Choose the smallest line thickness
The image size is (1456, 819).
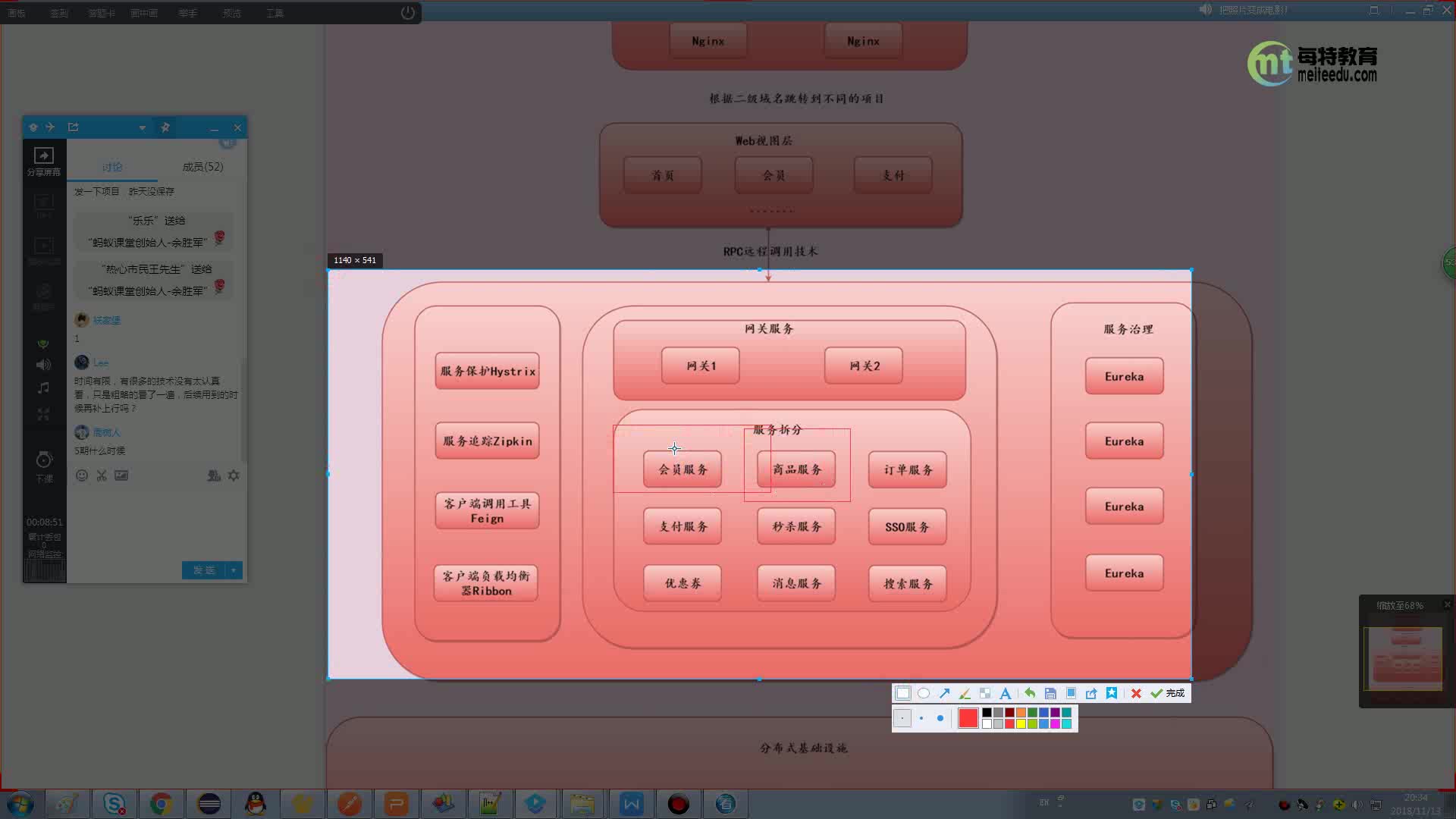(x=902, y=718)
